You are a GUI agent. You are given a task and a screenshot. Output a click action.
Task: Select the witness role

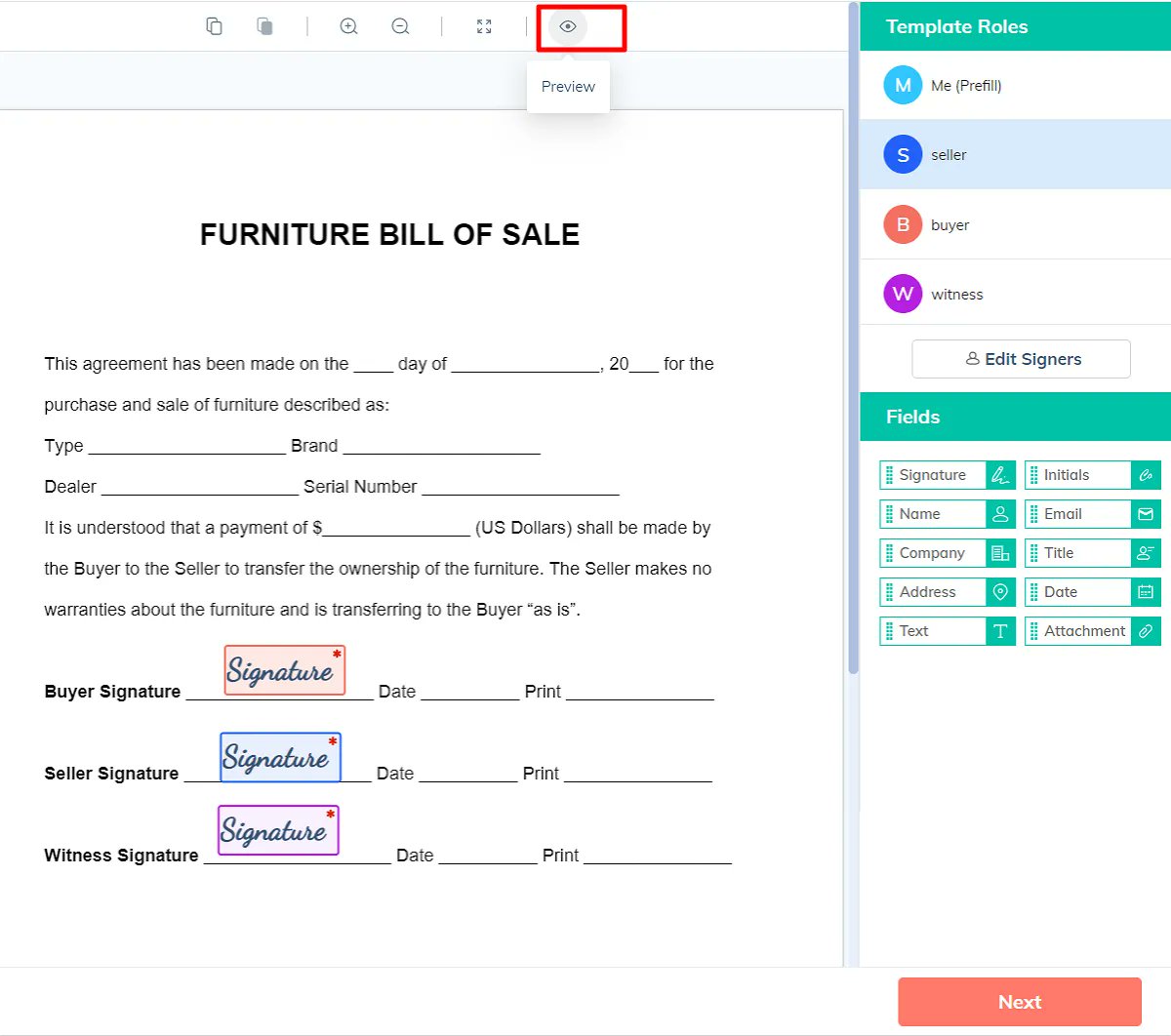pyautogui.click(x=1015, y=294)
